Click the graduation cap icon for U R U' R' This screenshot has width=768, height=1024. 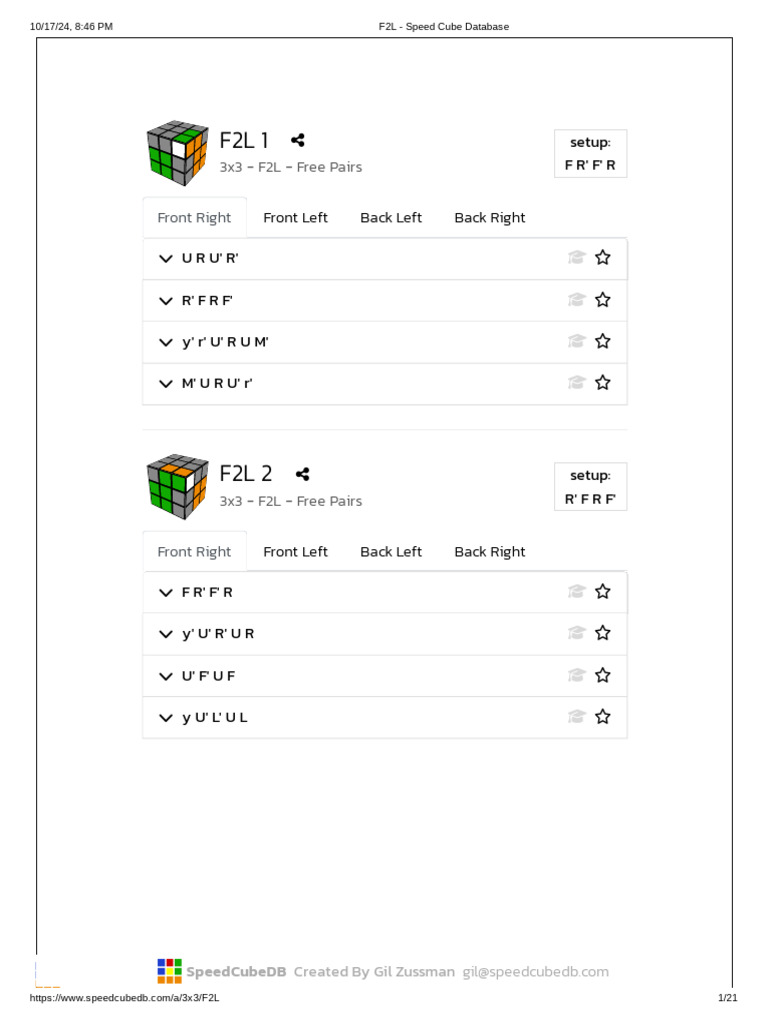(x=576, y=258)
